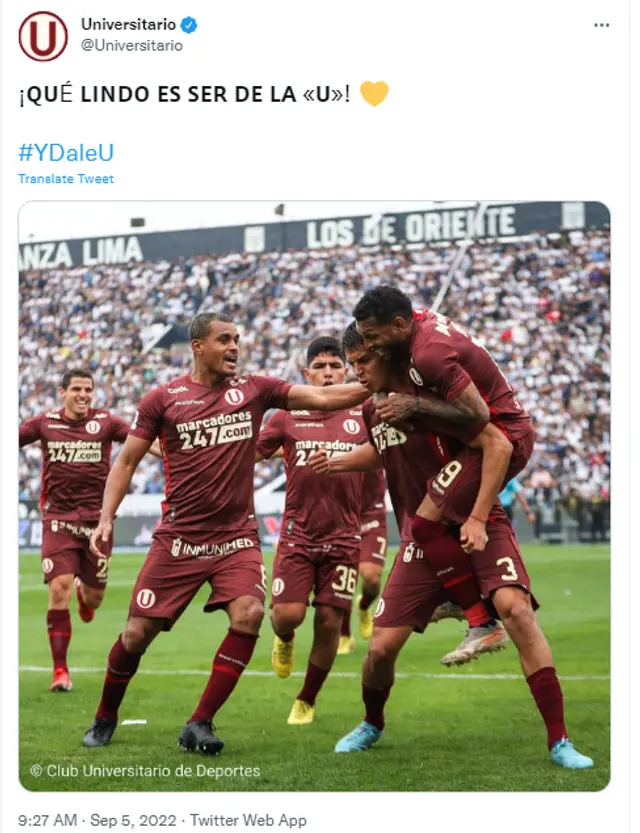Click the 9:27 AM timestamp

[x=48, y=820]
